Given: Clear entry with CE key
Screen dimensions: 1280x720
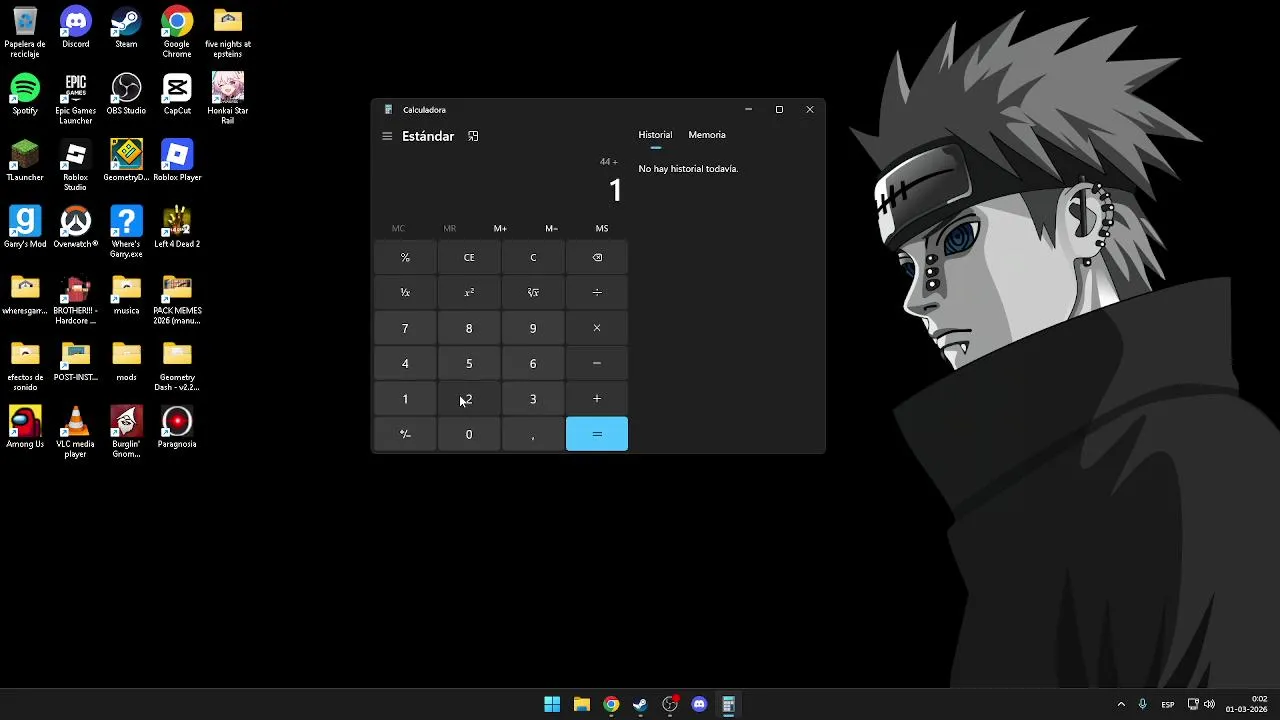Looking at the screenshot, I should pos(469,257).
